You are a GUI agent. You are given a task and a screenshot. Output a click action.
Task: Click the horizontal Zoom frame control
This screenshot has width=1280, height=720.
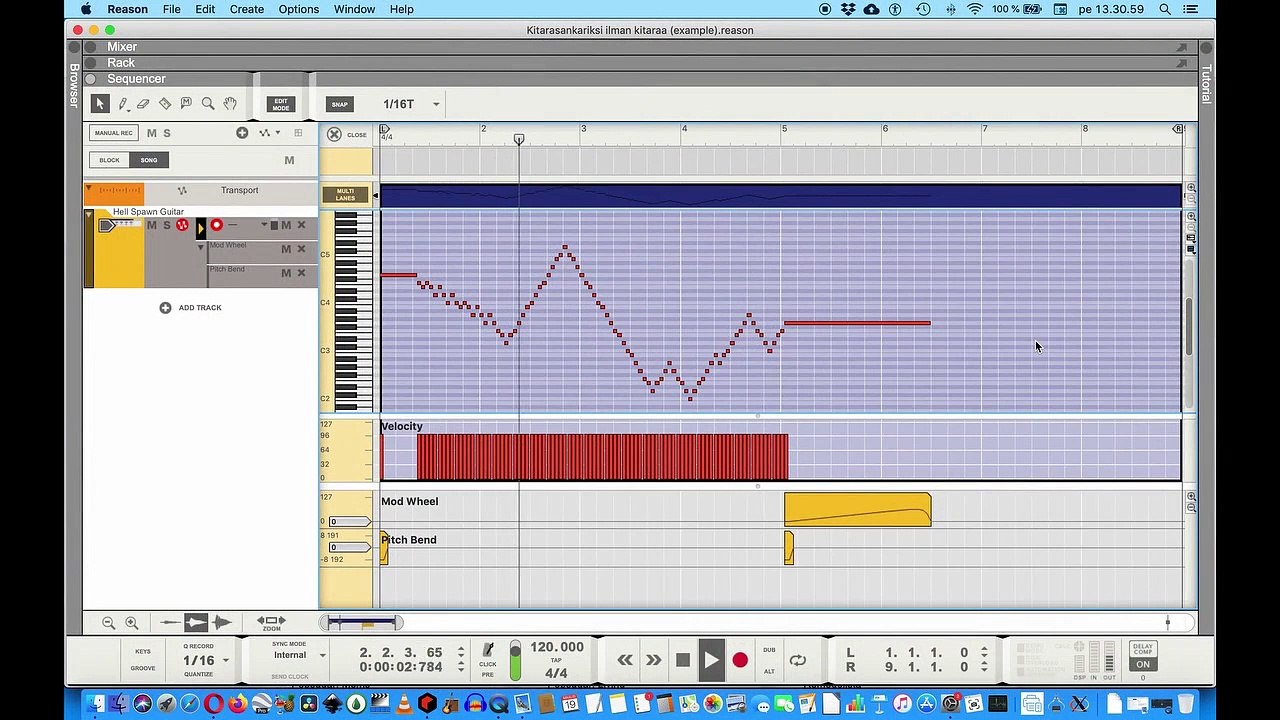(271, 623)
